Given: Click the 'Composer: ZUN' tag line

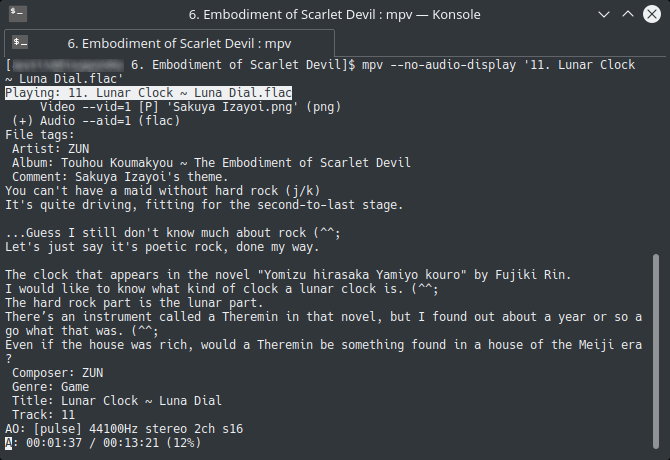Looking at the screenshot, I should coord(57,373).
